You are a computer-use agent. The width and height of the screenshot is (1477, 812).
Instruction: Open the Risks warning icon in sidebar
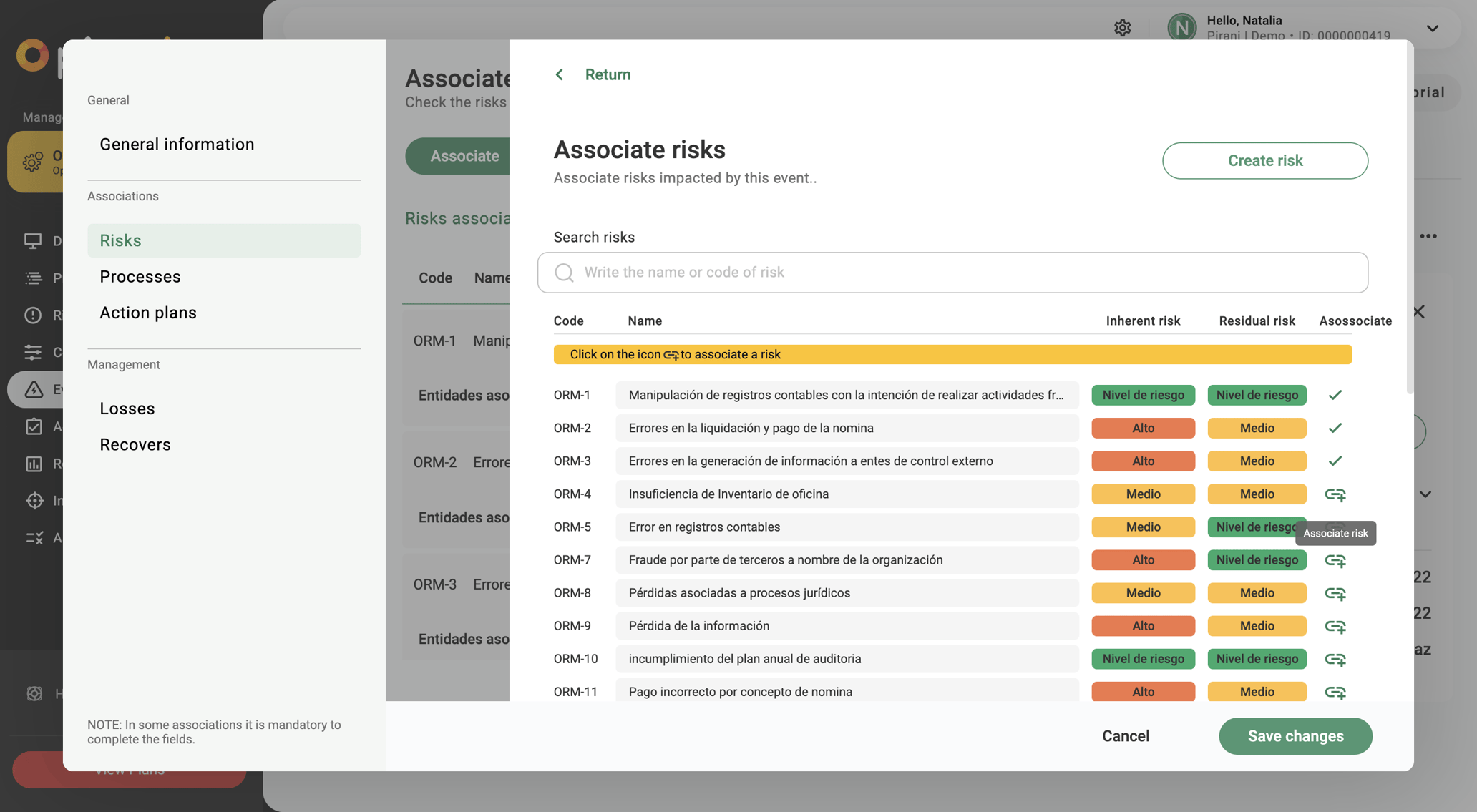34,315
